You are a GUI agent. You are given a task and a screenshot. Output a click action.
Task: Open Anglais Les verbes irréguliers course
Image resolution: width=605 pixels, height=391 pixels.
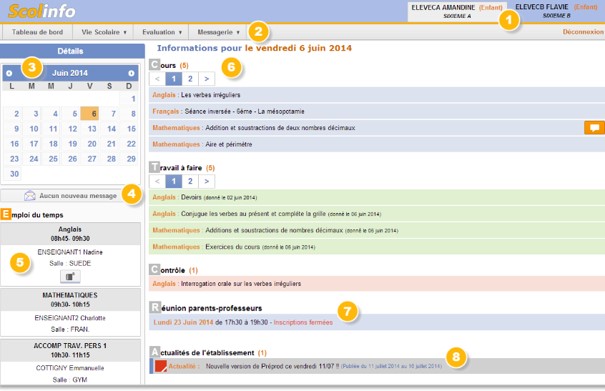pos(377,95)
